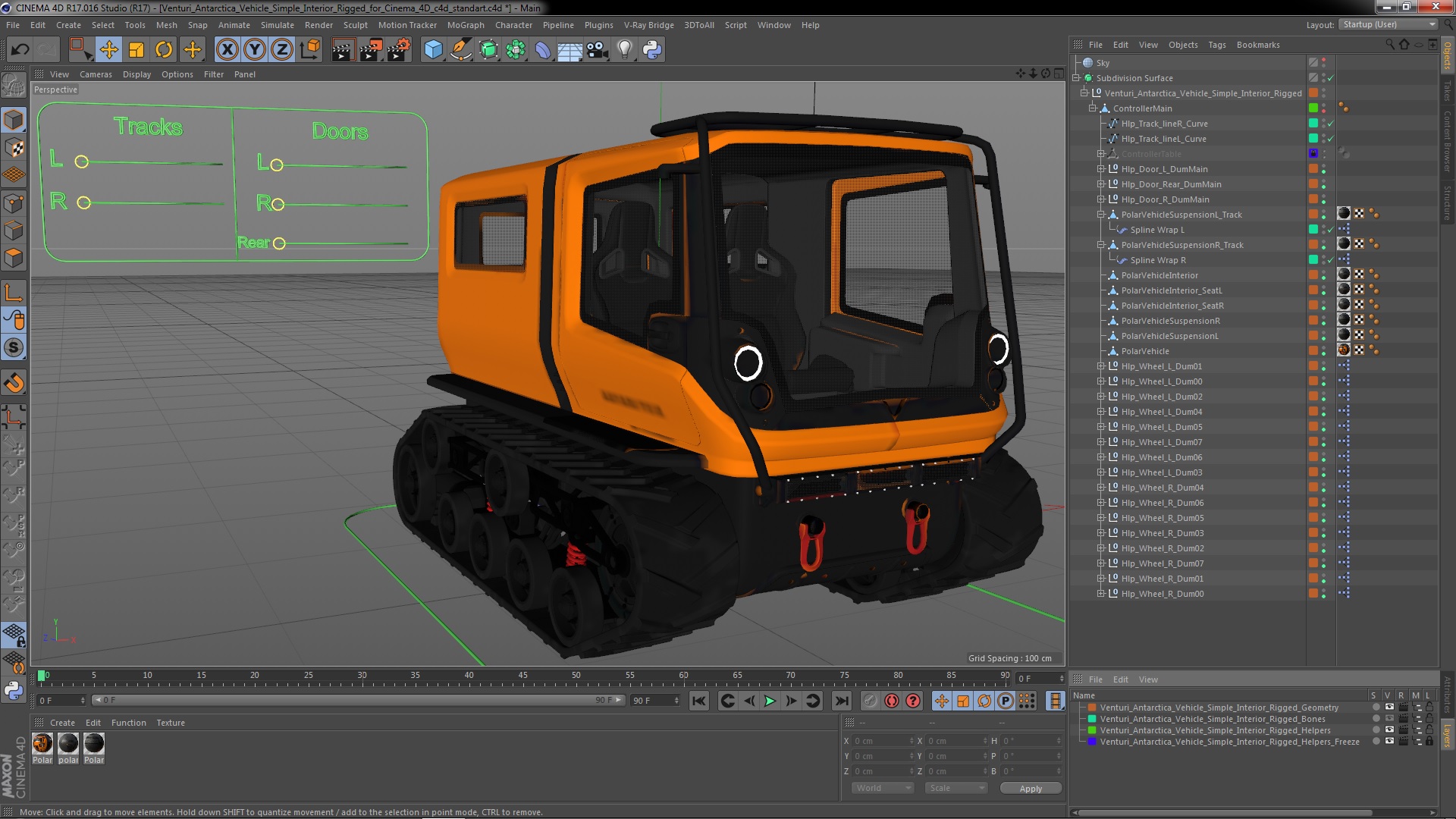Open Layer manager View menu
1456x819 pixels.
coord(1148,679)
